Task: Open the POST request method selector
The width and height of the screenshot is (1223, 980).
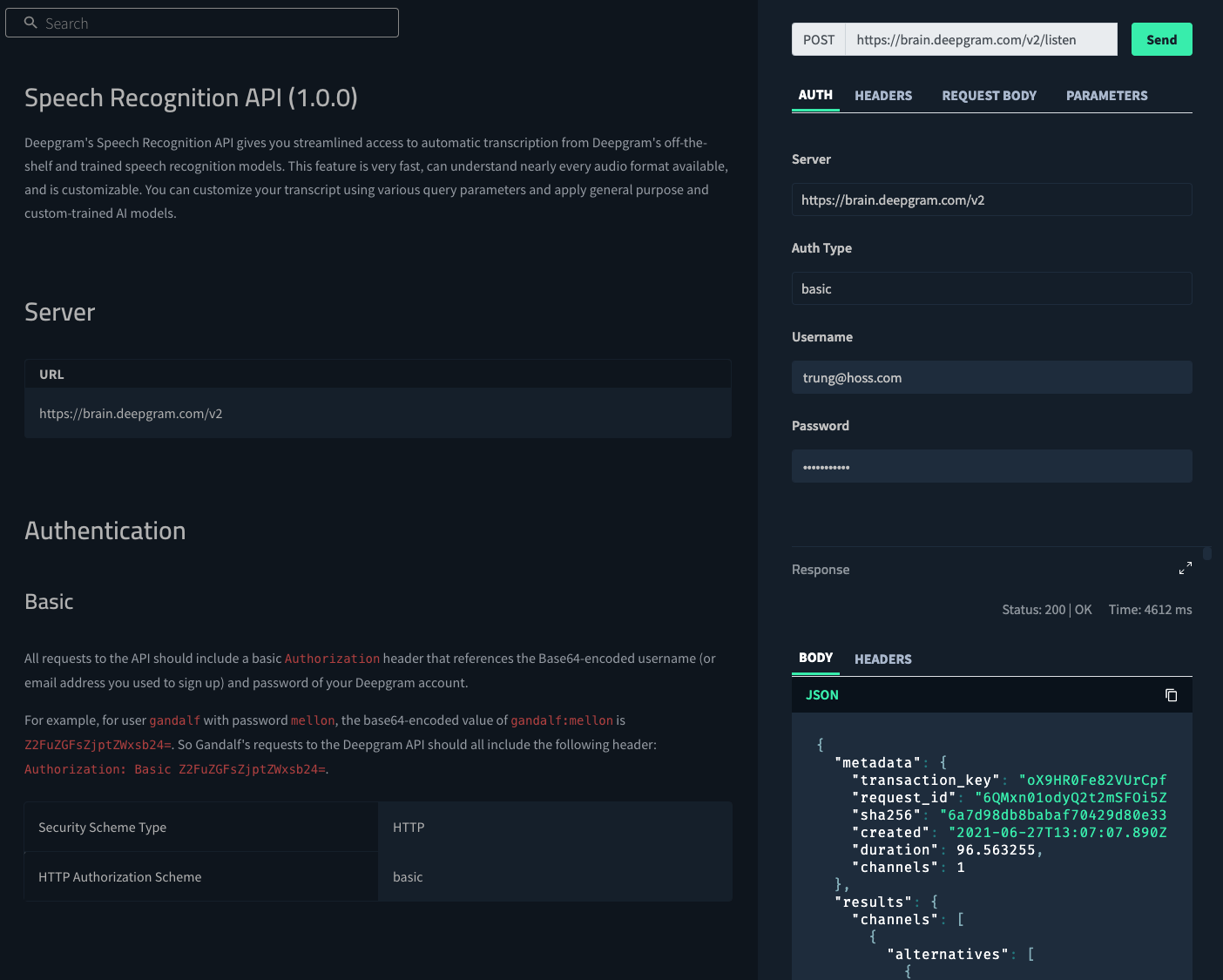Action: (817, 39)
